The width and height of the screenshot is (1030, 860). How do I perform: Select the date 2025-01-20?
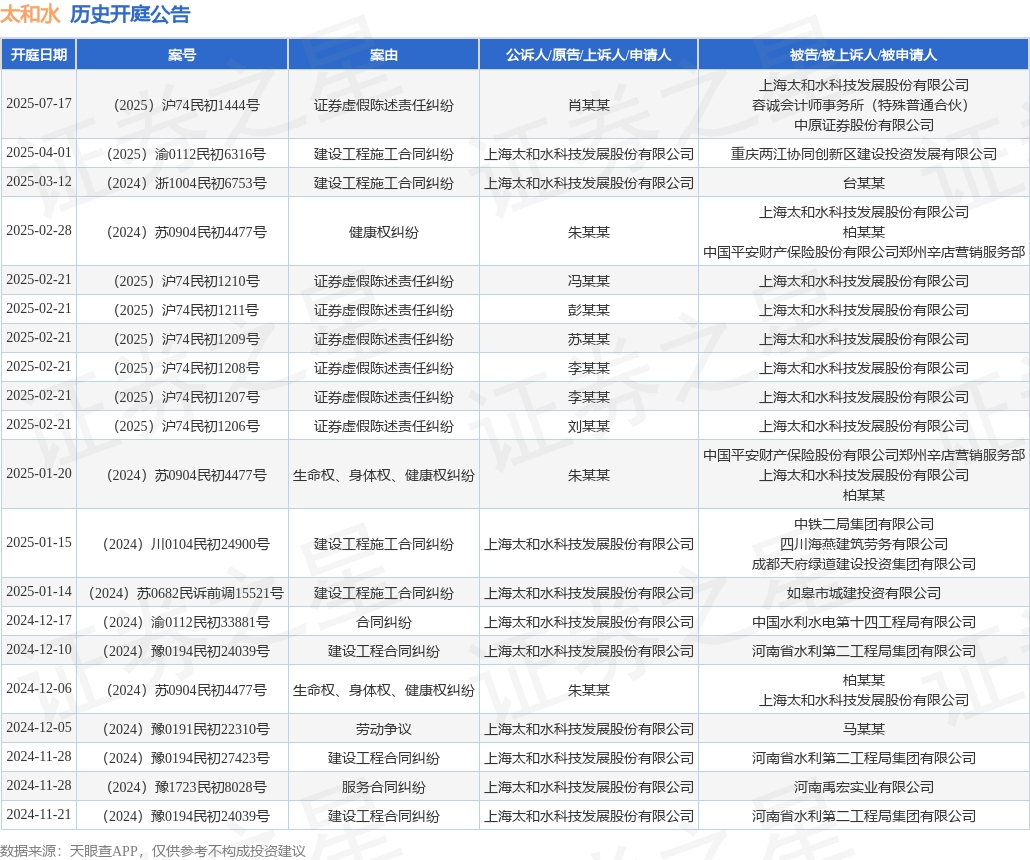(x=39, y=474)
